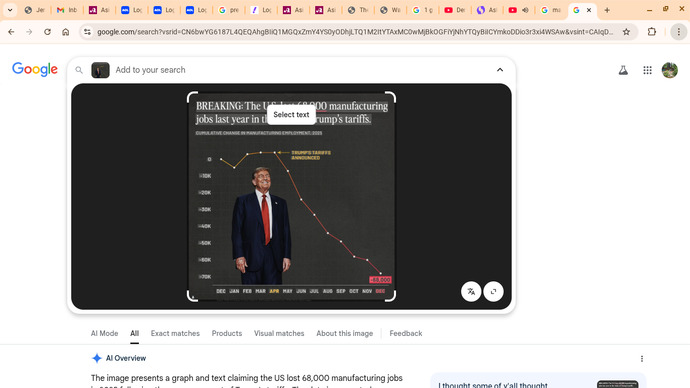Open a new browser tab
The width and height of the screenshot is (690, 388).
[x=607, y=10]
